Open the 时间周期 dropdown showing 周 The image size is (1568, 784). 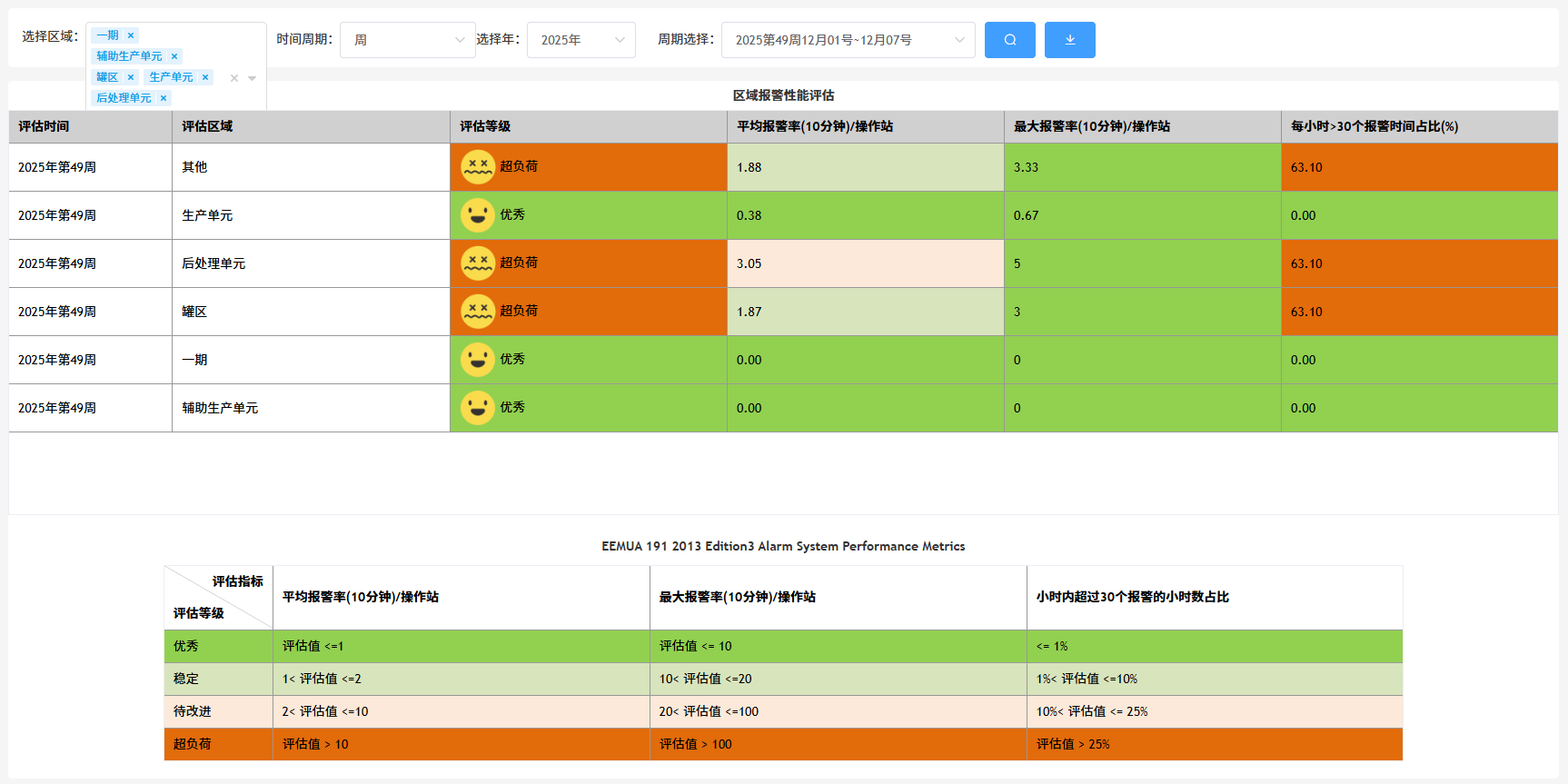407,40
